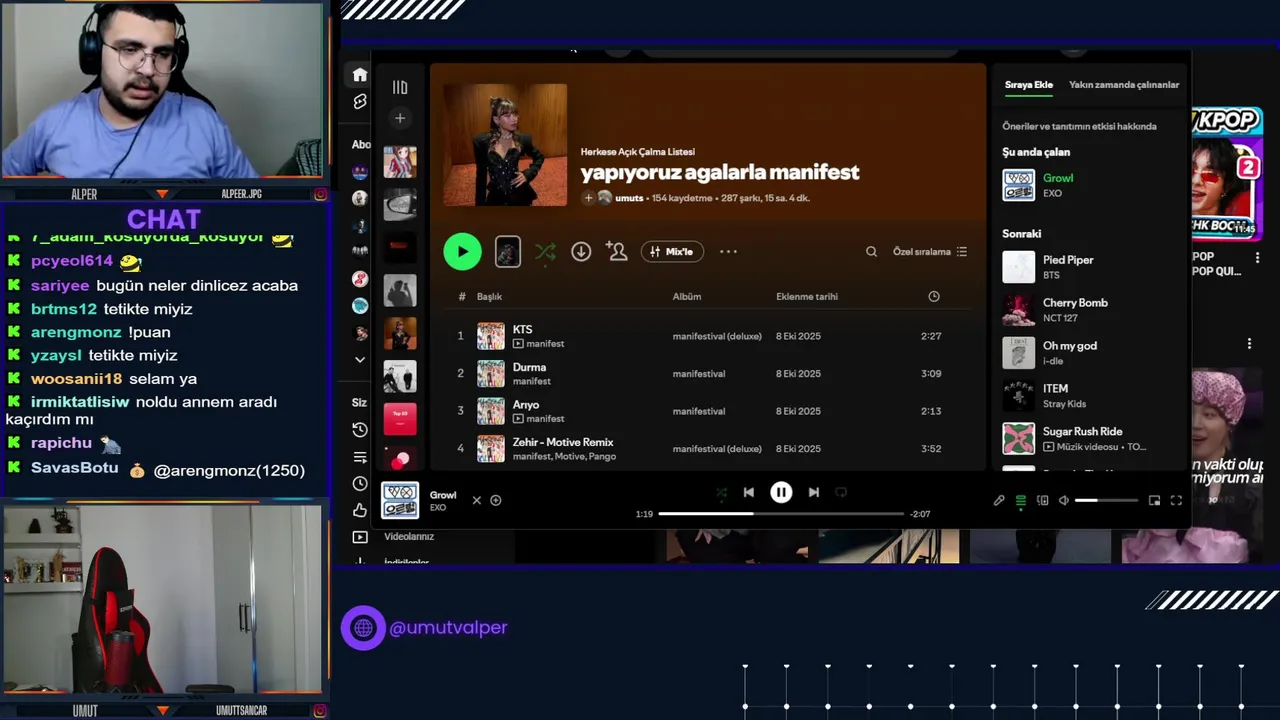Click the Mix'le button

click(x=672, y=252)
